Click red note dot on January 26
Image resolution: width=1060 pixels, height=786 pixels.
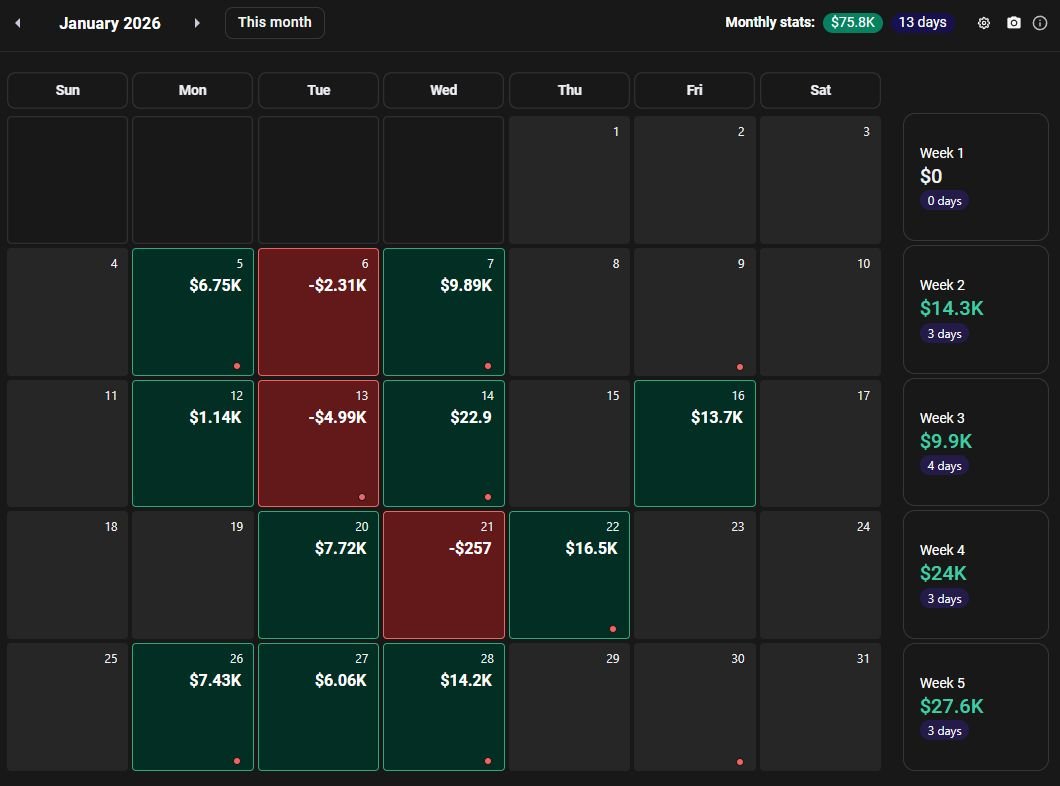pyautogui.click(x=237, y=760)
